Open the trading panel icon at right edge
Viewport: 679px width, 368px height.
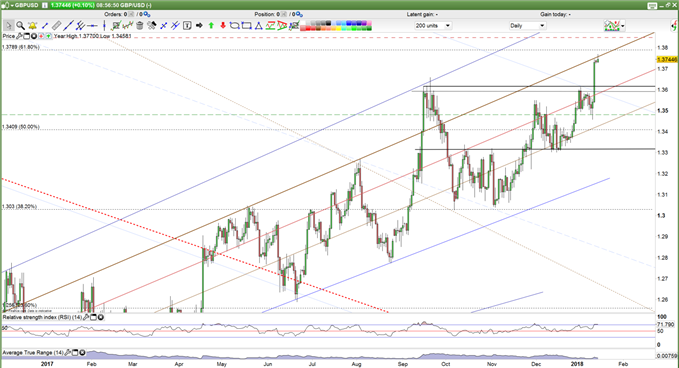coord(674,26)
